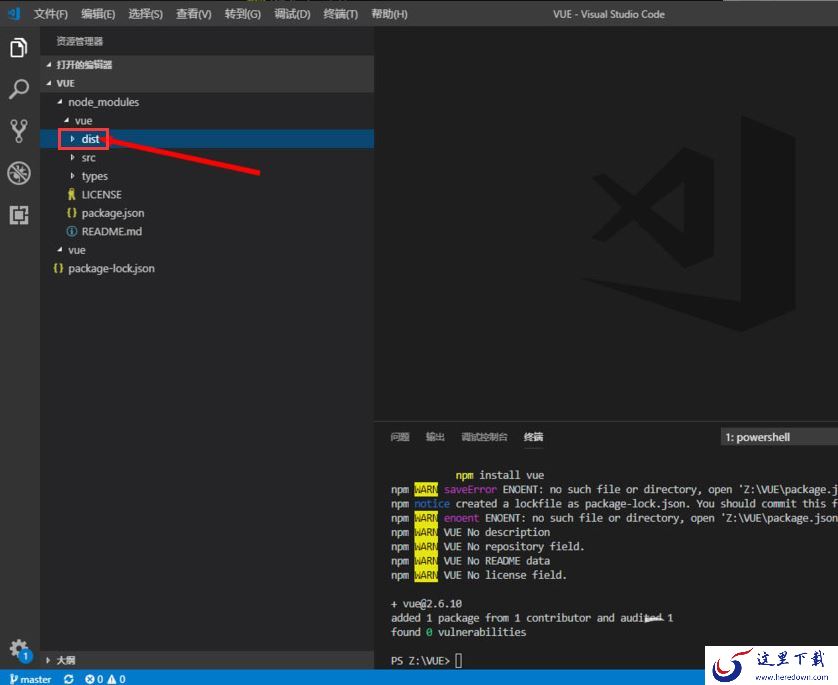Click the master branch status item

click(30, 679)
